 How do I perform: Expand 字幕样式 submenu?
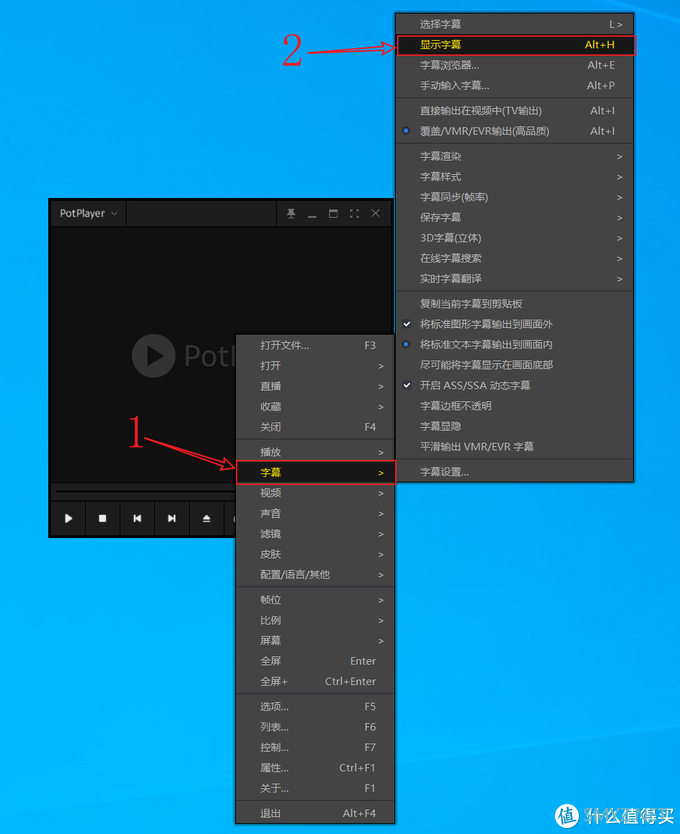pos(515,177)
